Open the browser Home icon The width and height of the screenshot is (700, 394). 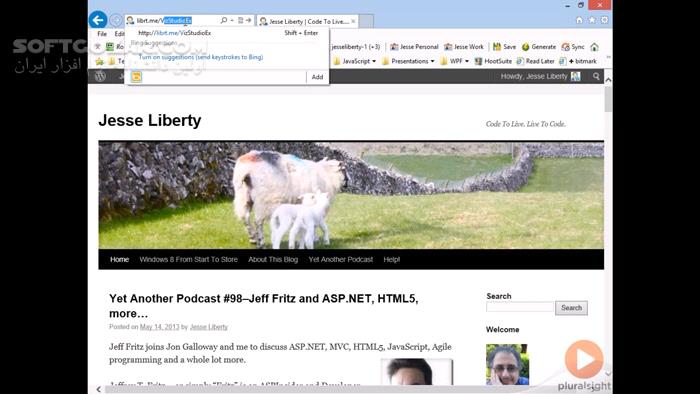point(579,20)
